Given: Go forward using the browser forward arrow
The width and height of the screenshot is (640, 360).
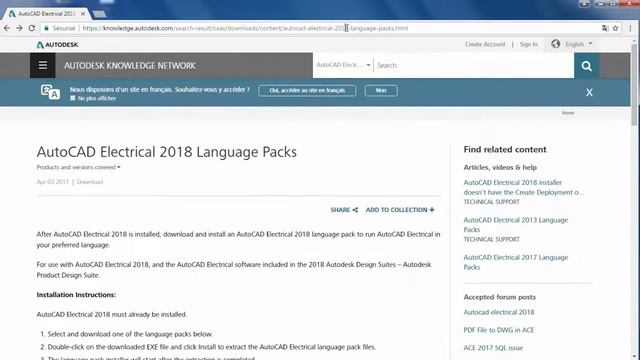Looking at the screenshot, I should point(19,28).
